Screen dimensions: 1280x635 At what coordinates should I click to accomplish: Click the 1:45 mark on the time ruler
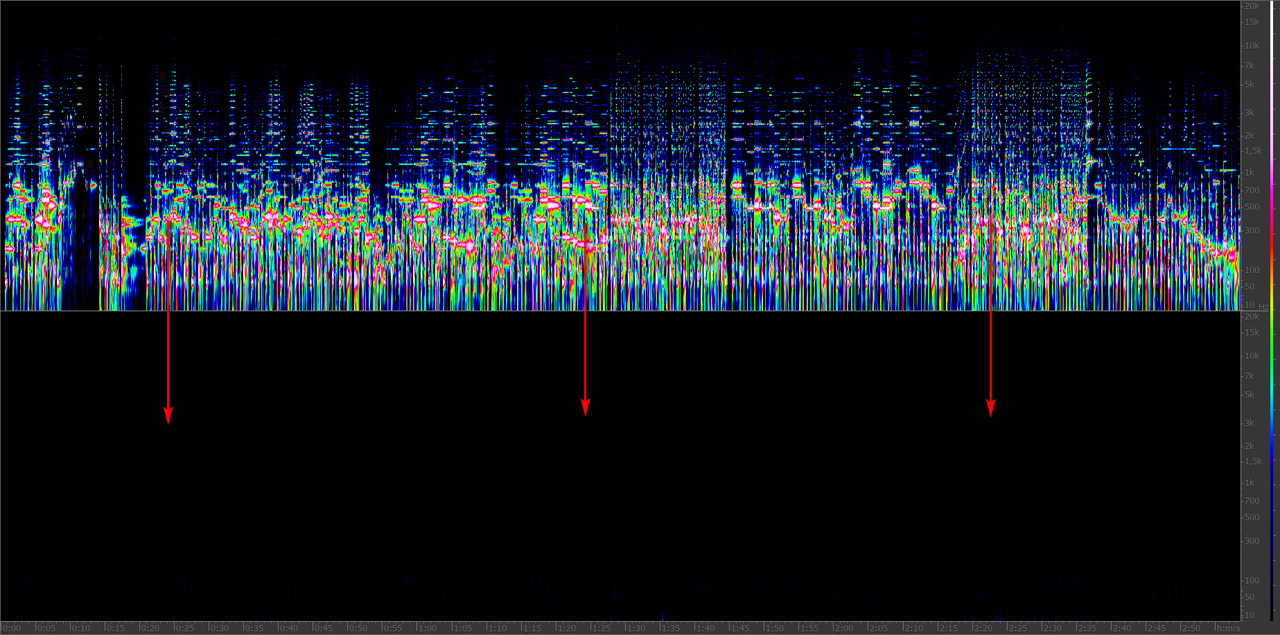(739, 628)
